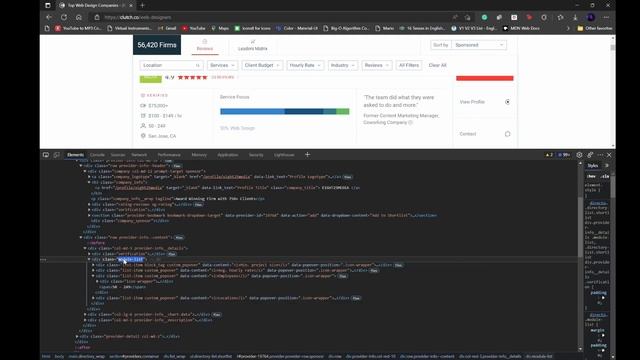Click the Clear All link
Image resolution: width=640 pixels, height=360 pixels.
(x=438, y=65)
